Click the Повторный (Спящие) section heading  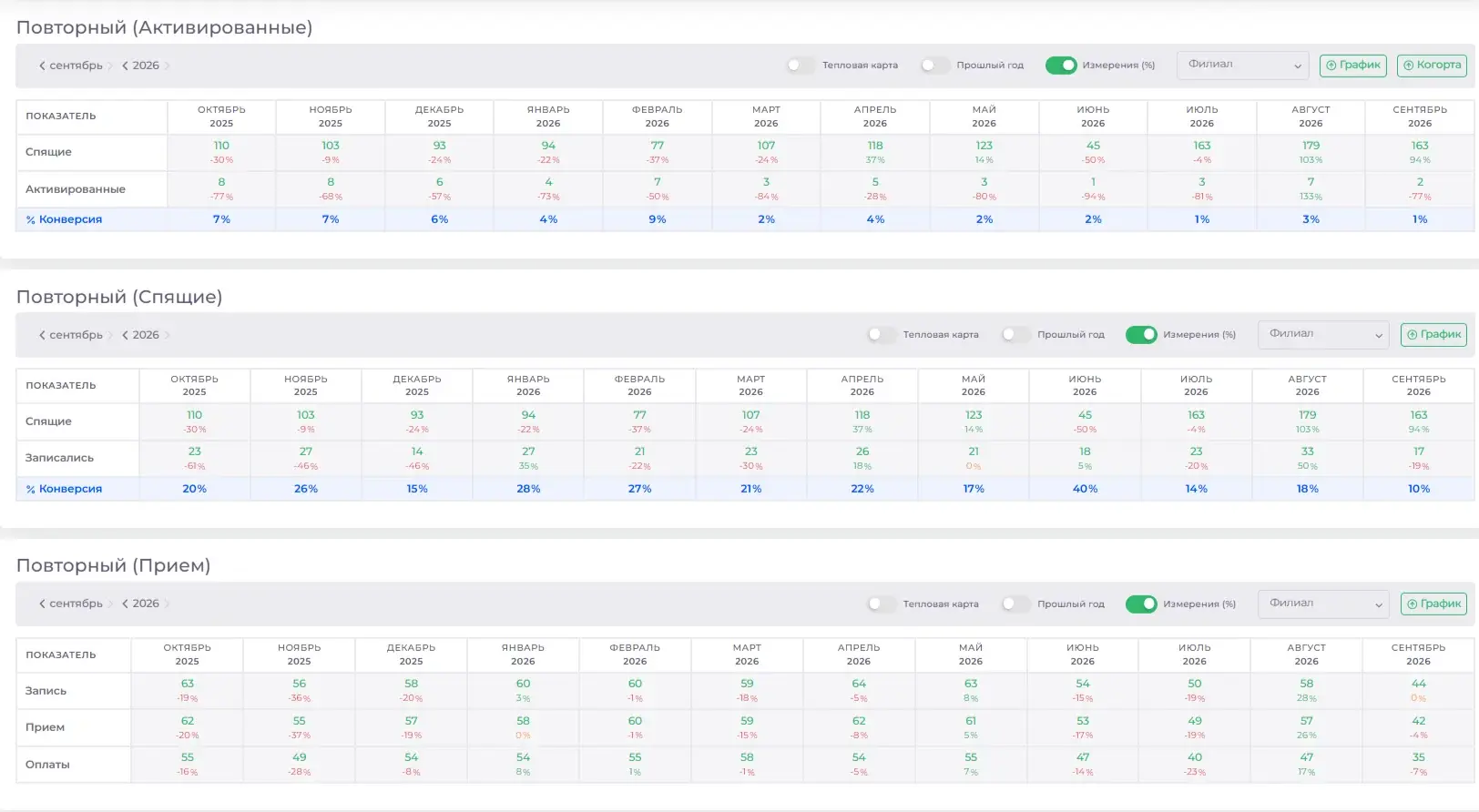click(119, 297)
